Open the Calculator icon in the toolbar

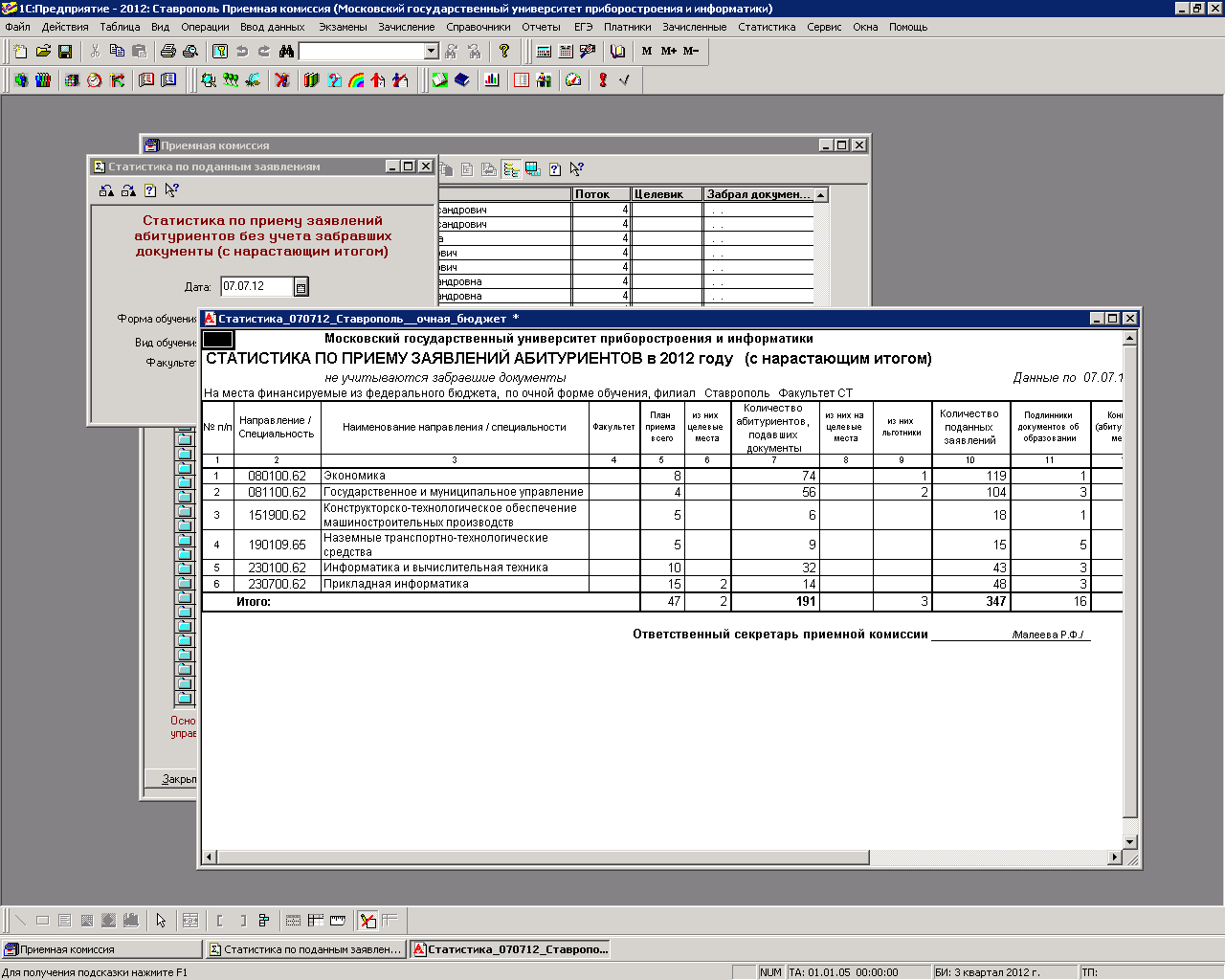point(544,51)
